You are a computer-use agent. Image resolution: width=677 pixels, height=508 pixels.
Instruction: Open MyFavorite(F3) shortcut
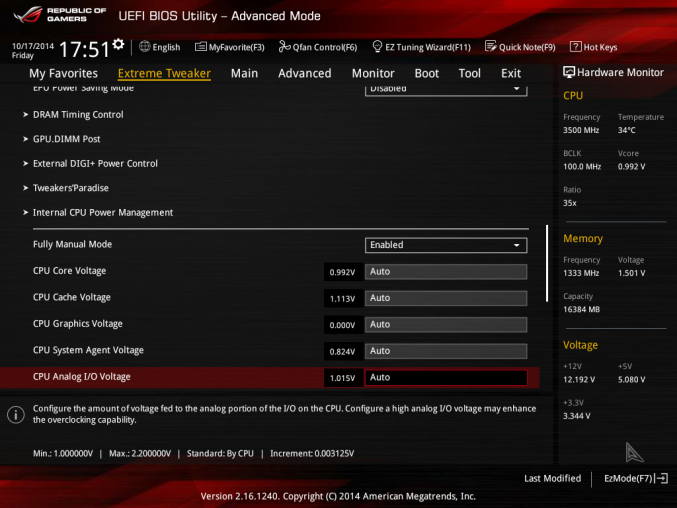pyautogui.click(x=230, y=47)
